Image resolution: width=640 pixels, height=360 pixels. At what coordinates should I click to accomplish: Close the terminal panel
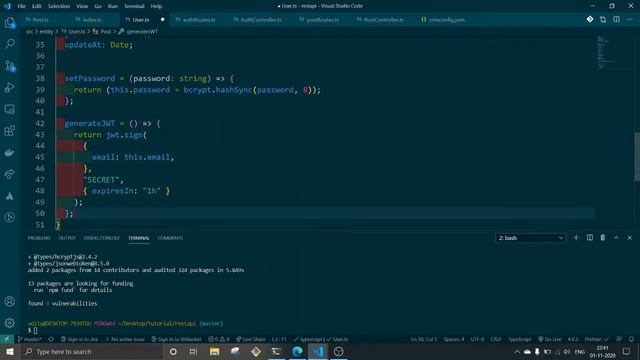coord(629,238)
